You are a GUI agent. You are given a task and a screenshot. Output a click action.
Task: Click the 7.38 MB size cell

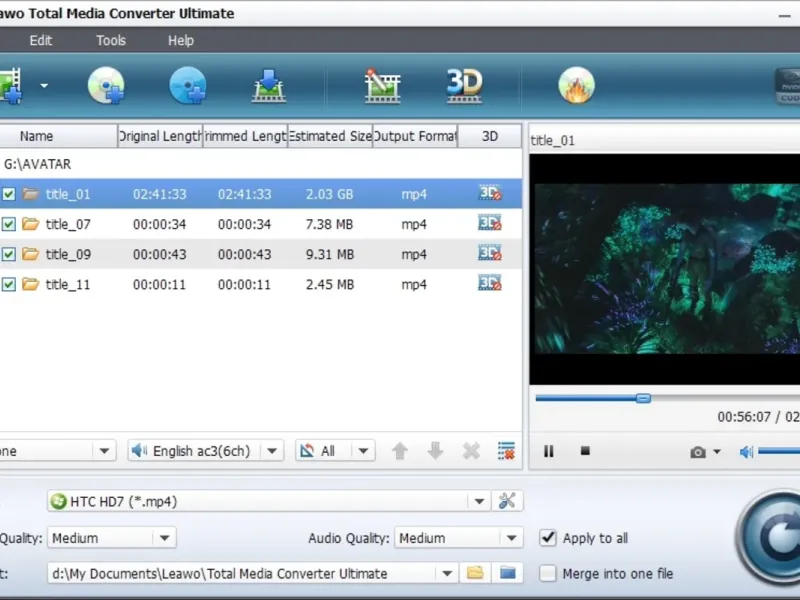pyautogui.click(x=330, y=224)
